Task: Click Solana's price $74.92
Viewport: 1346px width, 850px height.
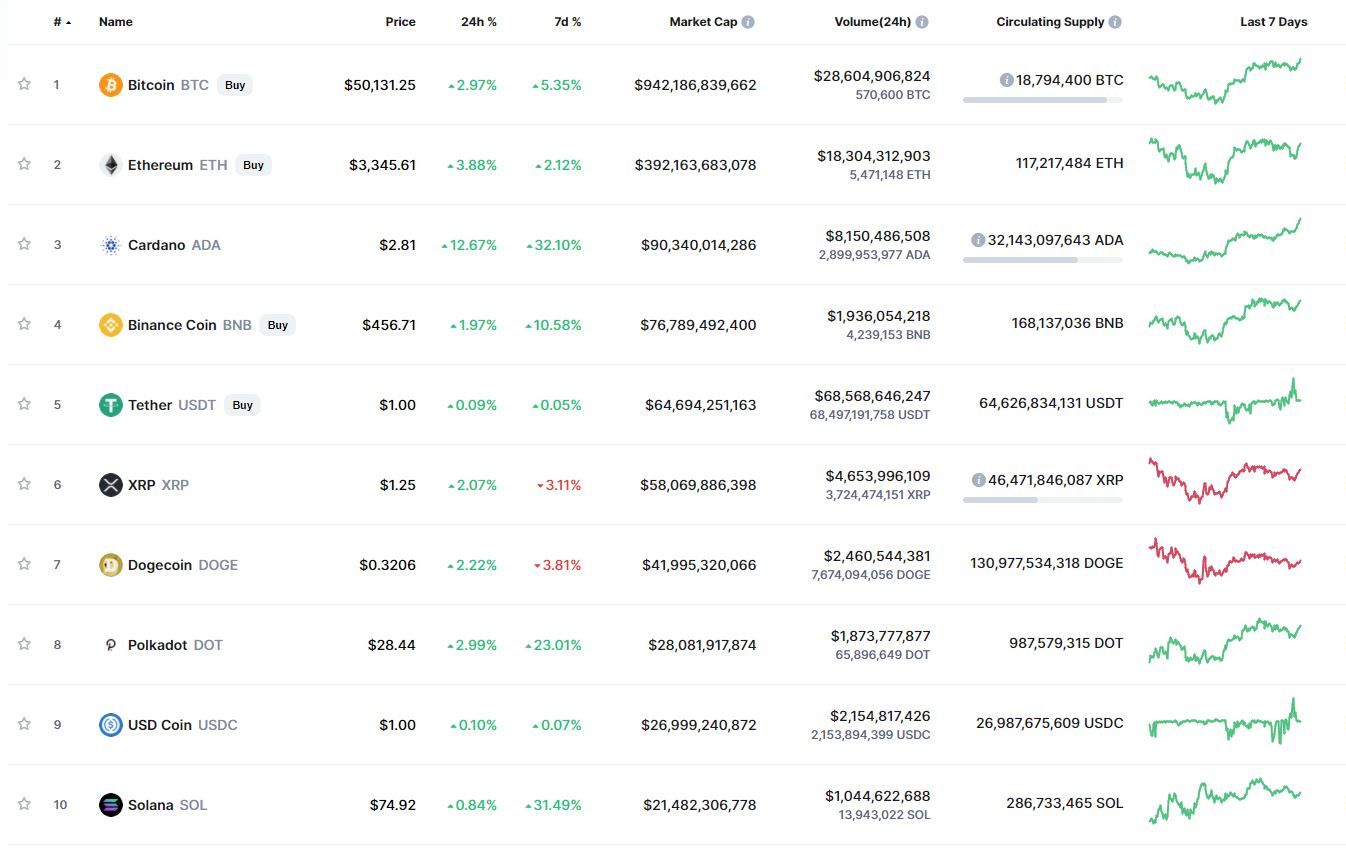Action: pyautogui.click(x=391, y=805)
